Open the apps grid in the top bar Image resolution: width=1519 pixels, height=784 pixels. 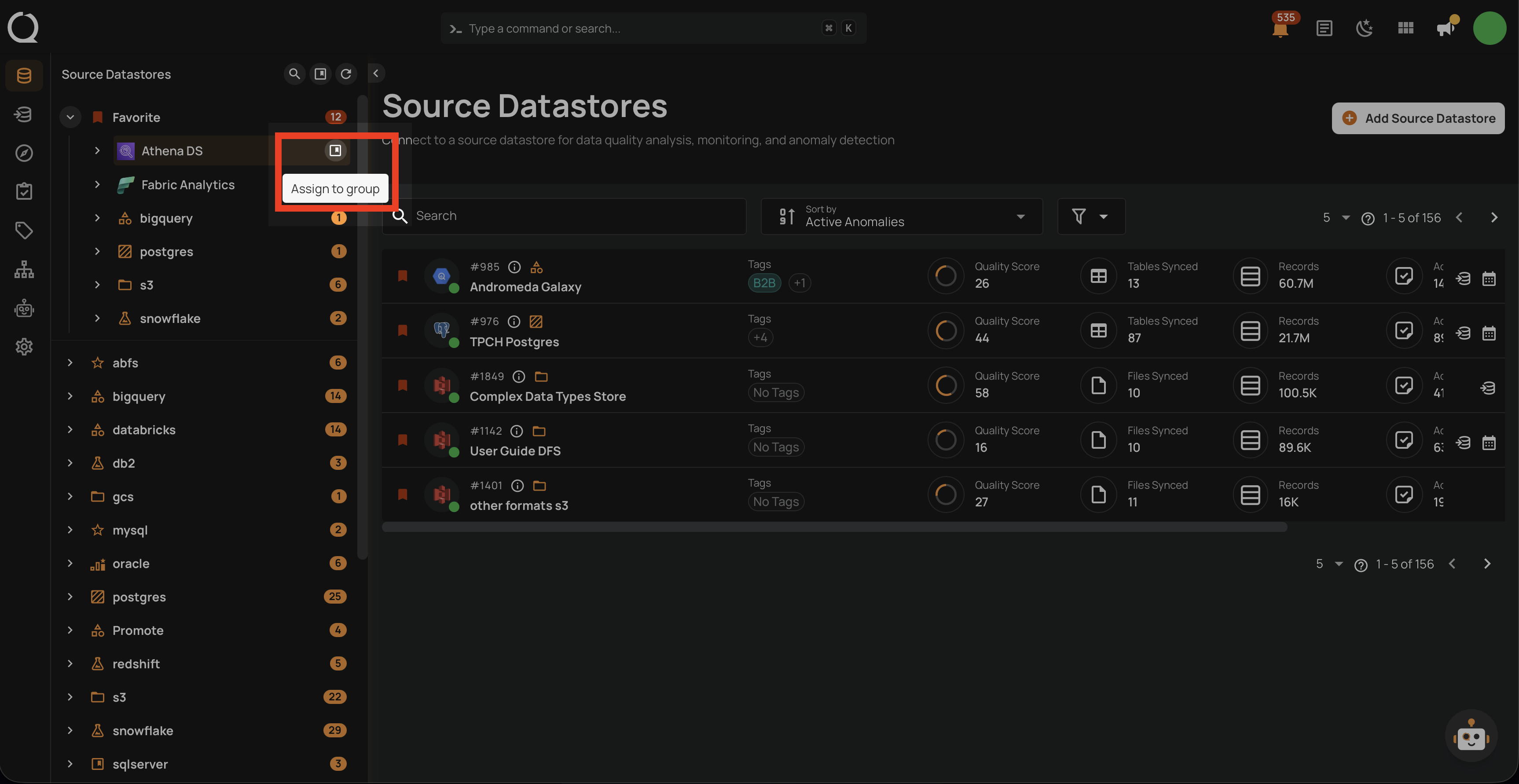click(x=1405, y=28)
